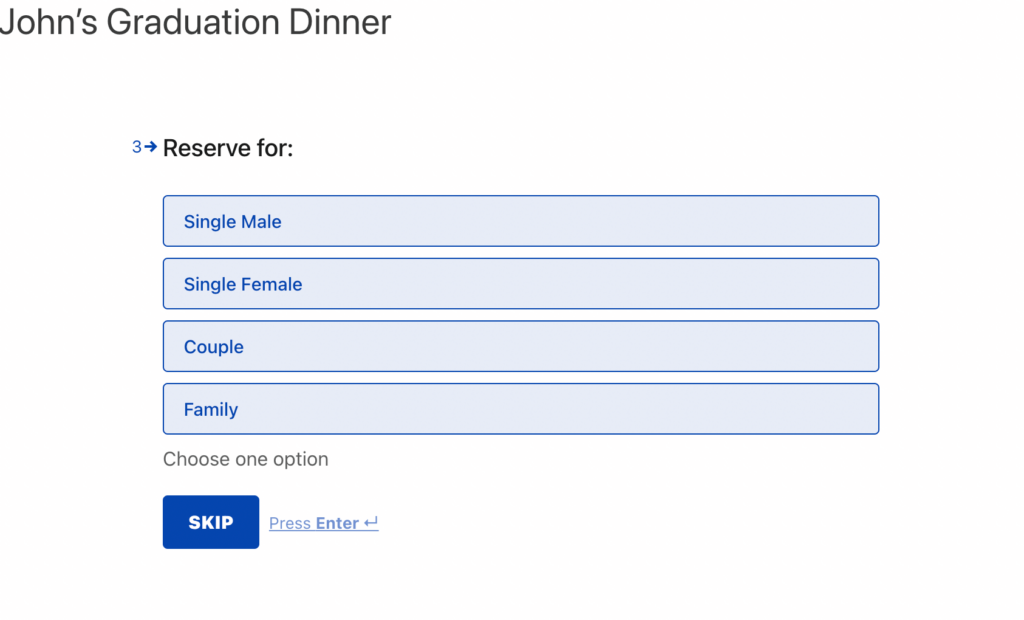Select the first answer choice in the list
Image resolution: width=1024 pixels, height=620 pixels.
pos(520,221)
